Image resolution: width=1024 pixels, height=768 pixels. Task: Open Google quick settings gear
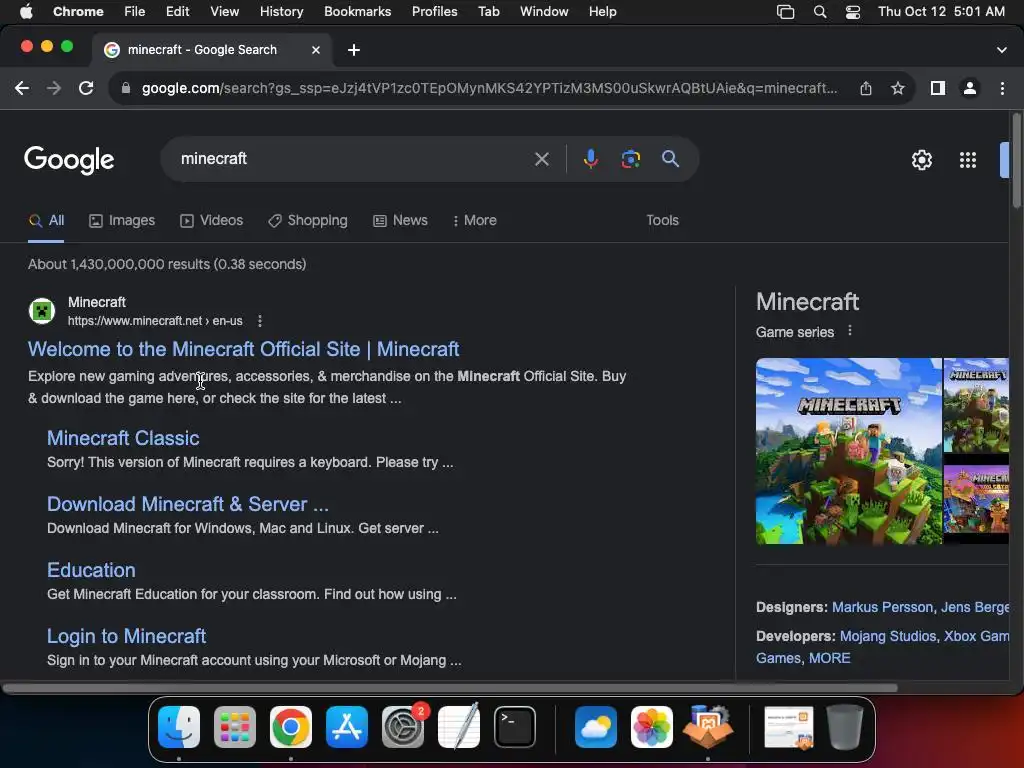pyautogui.click(x=921, y=160)
